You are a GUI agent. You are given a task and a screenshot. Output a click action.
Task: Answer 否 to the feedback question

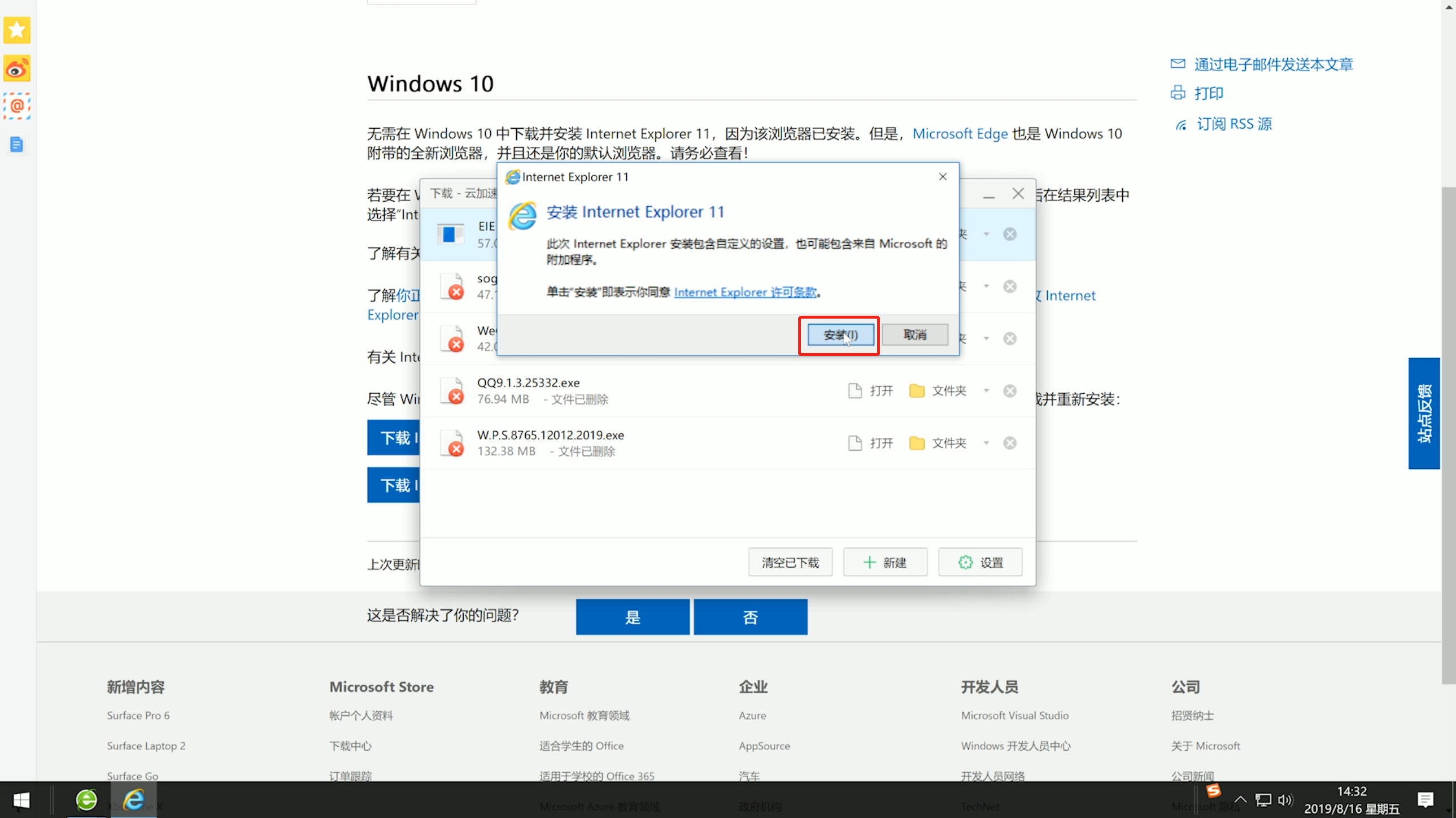(x=750, y=617)
